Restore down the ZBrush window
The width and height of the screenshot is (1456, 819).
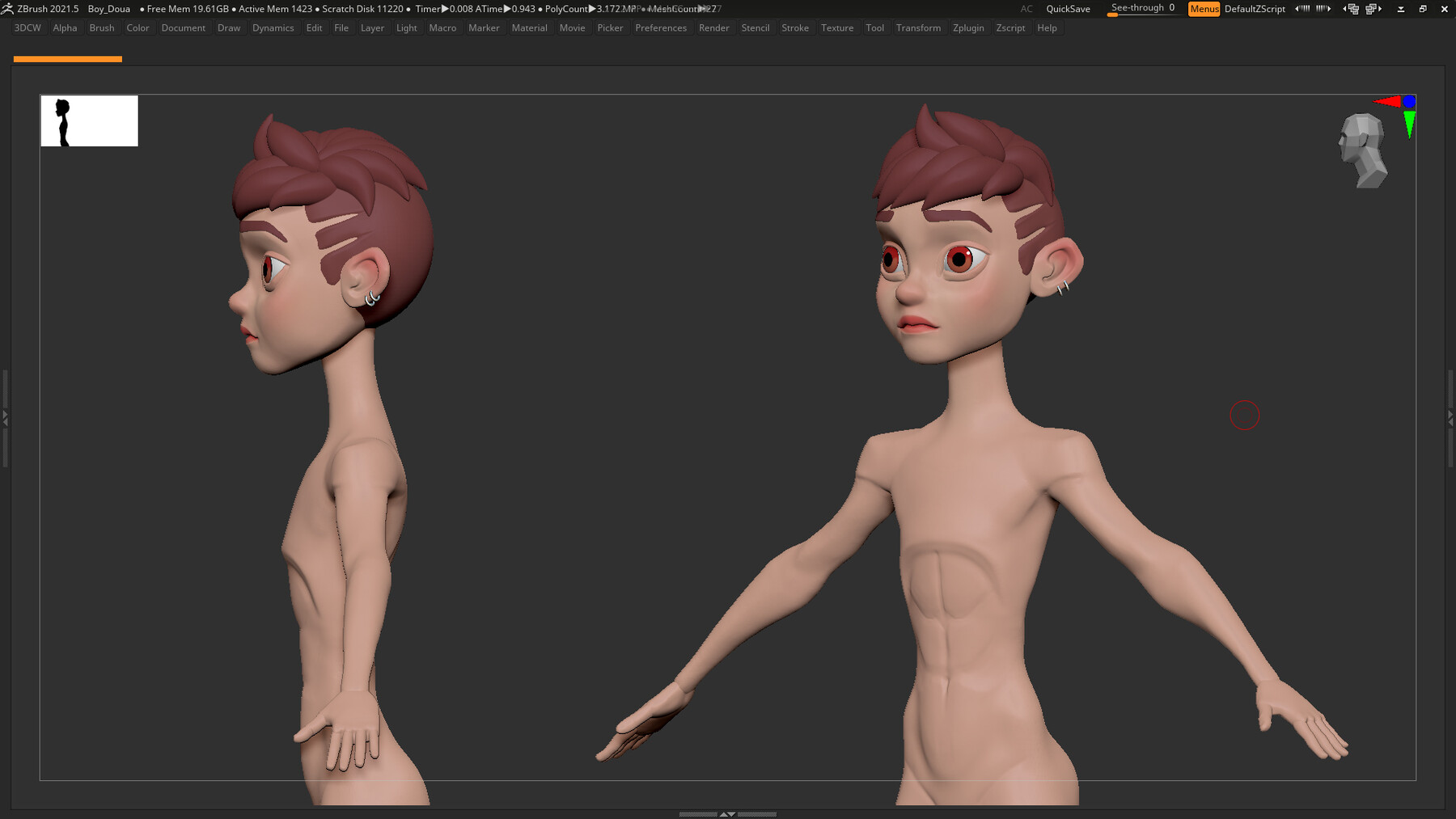[x=1423, y=9]
